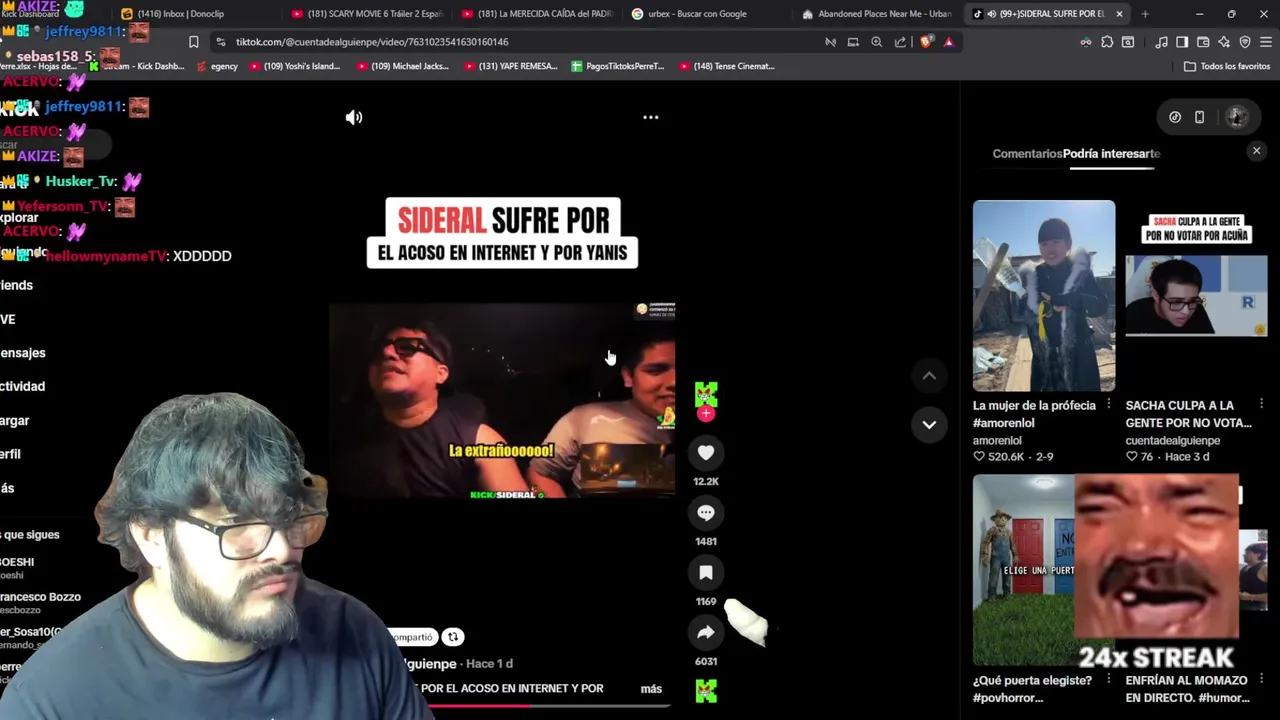Viewport: 1280px width, 720px height.
Task: Switch to 'Abandoned Places Near Me' tab
Action: (877, 14)
